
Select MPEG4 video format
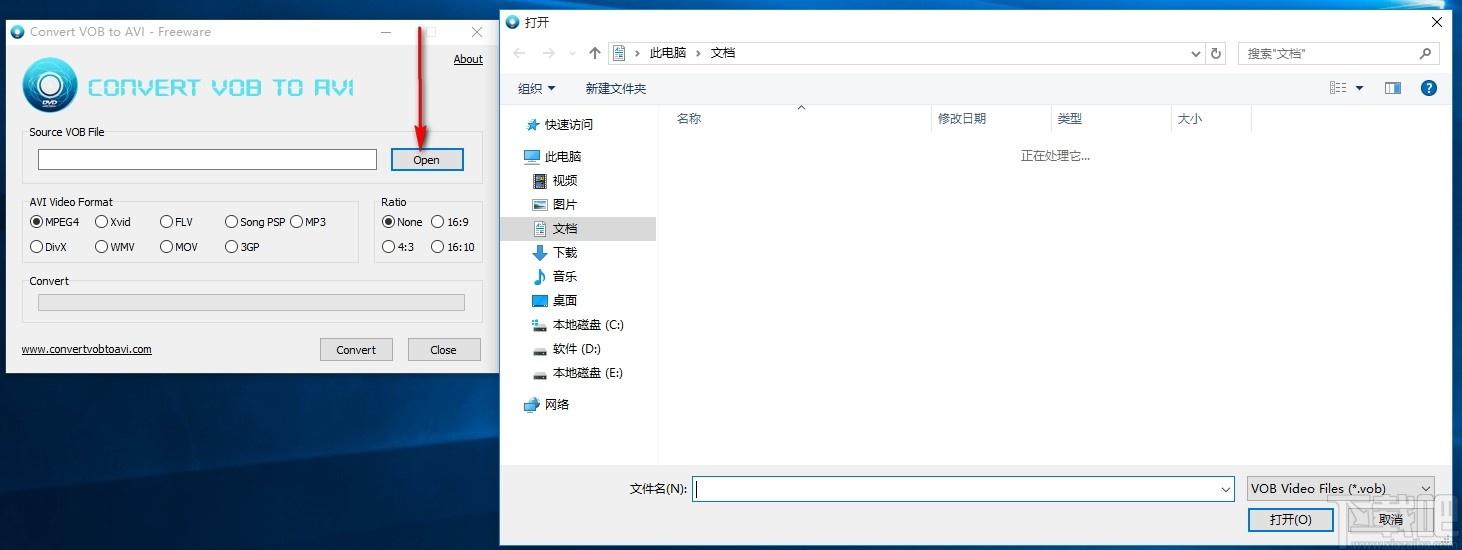pyautogui.click(x=54, y=222)
